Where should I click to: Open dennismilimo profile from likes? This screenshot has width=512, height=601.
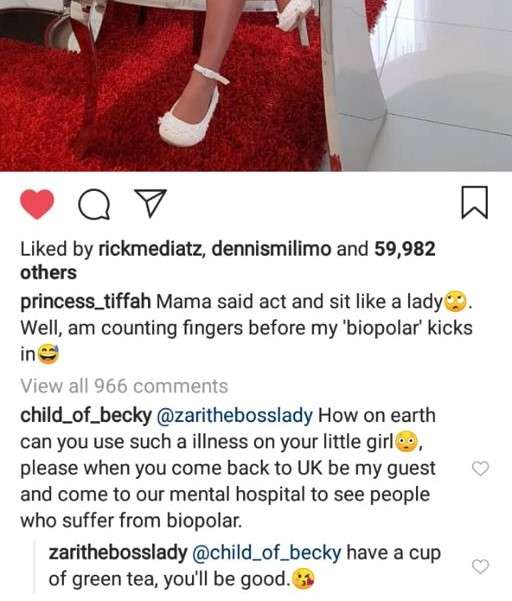pos(271,249)
